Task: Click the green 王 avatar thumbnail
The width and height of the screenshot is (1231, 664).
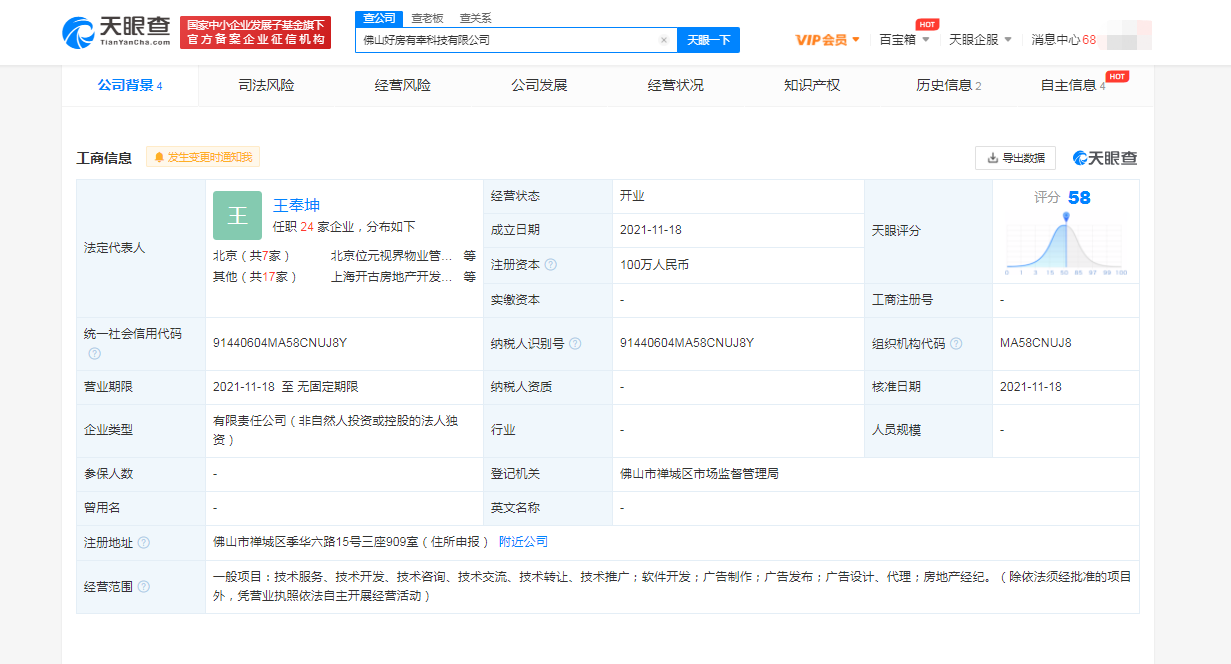Action: [237, 215]
